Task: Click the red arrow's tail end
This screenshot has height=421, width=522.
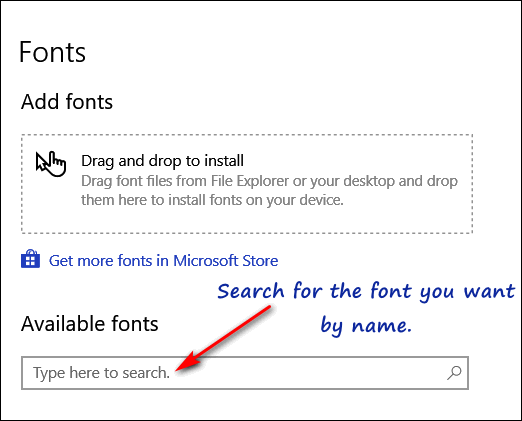Action: point(269,308)
